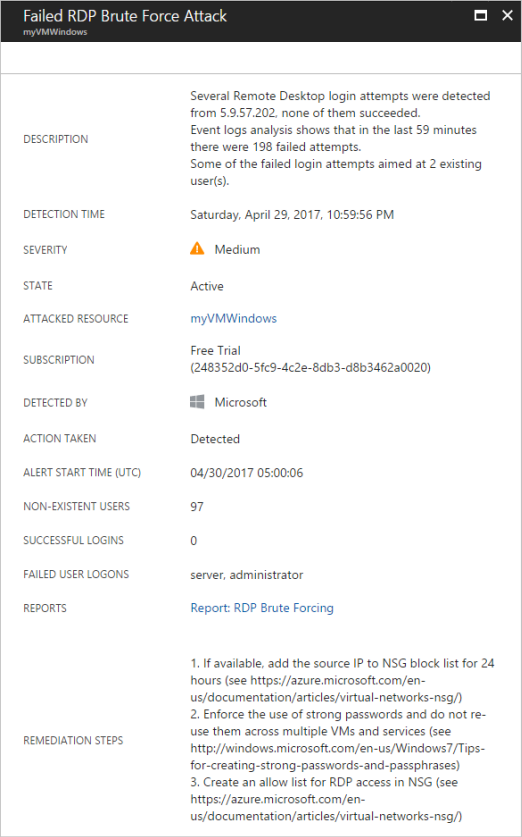The height and width of the screenshot is (837, 522).
Task: Click the attack description paragraph
Action: 340,139
